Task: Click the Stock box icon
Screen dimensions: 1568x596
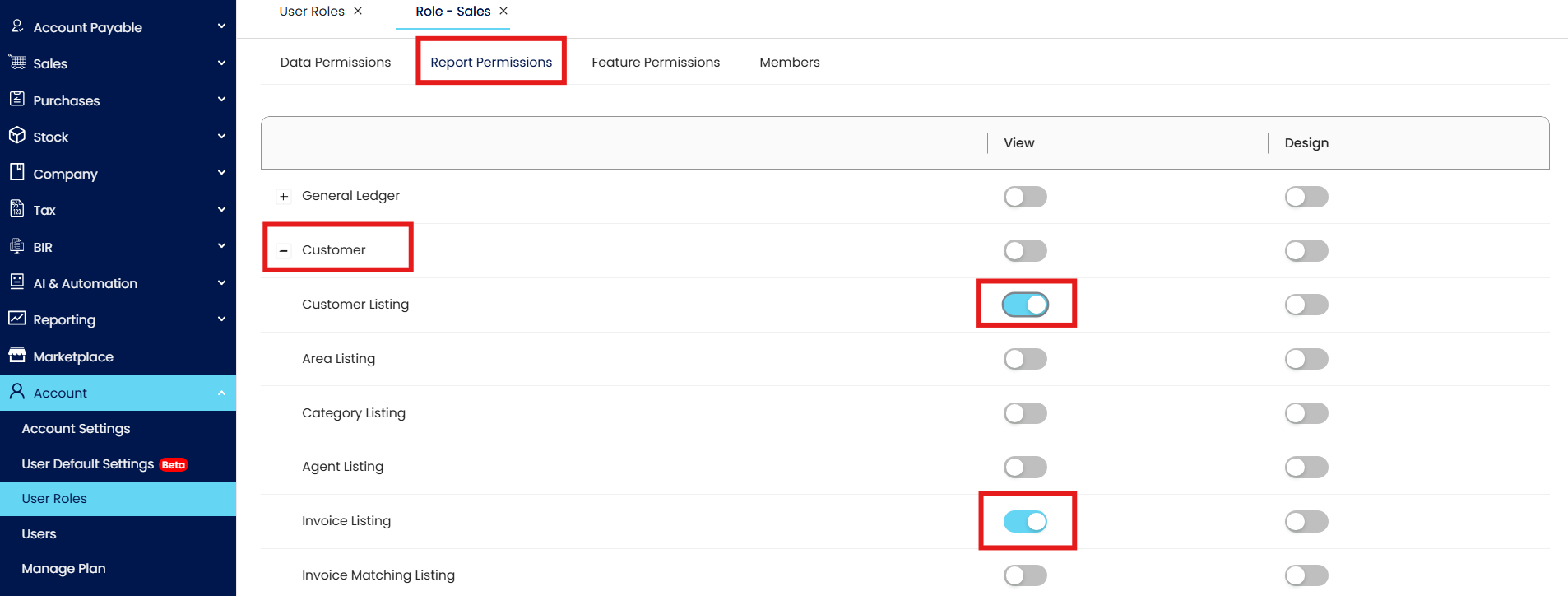Action: 16,136
